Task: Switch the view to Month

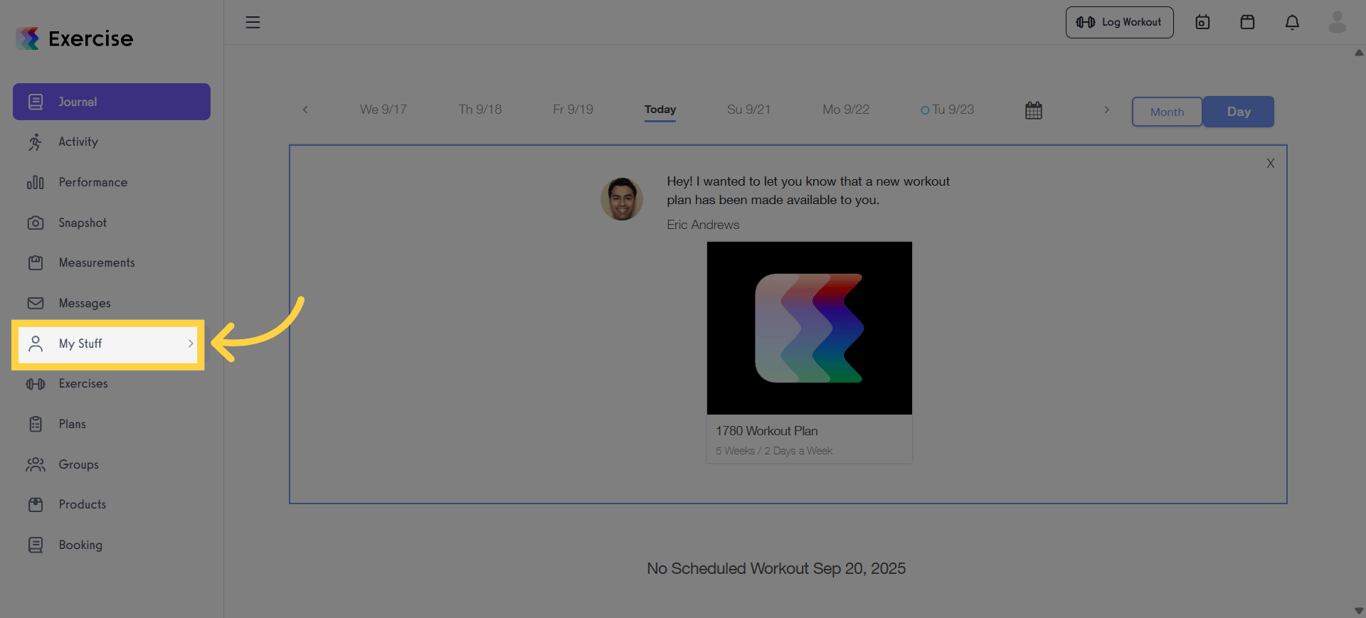Action: pos(1167,111)
